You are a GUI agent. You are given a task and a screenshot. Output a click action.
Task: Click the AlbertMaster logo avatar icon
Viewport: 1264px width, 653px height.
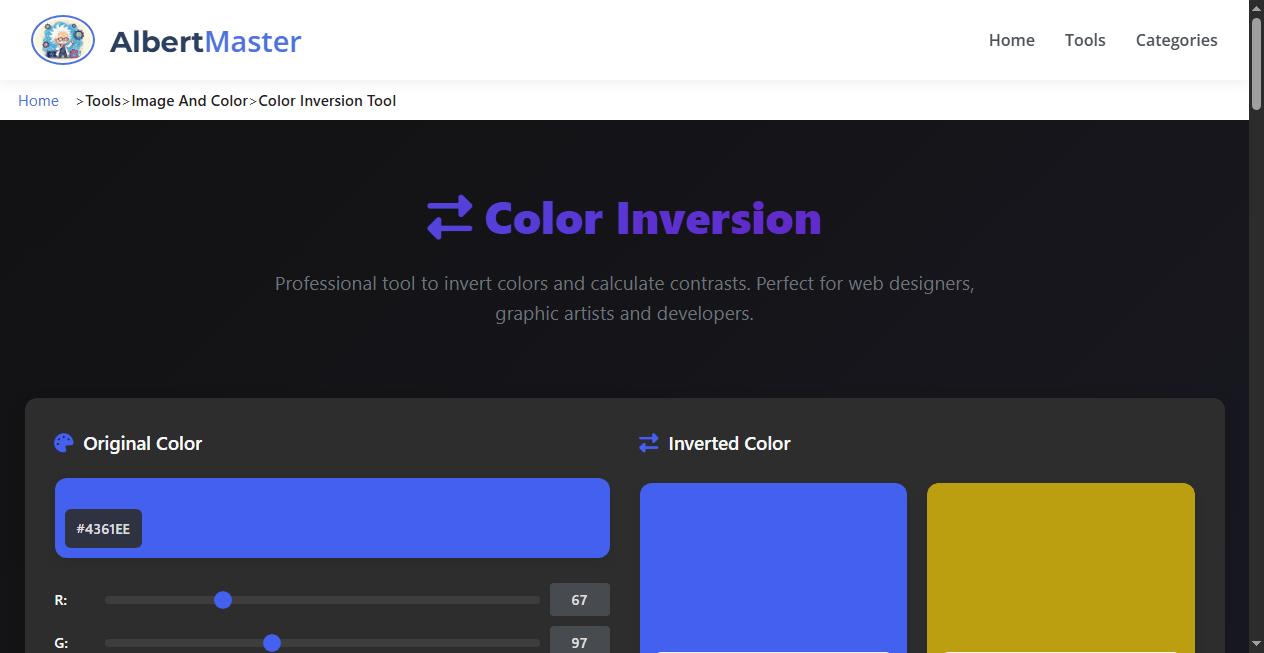62,40
